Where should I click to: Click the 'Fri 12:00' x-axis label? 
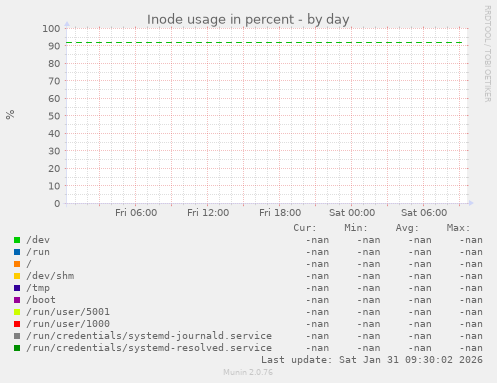pos(208,213)
